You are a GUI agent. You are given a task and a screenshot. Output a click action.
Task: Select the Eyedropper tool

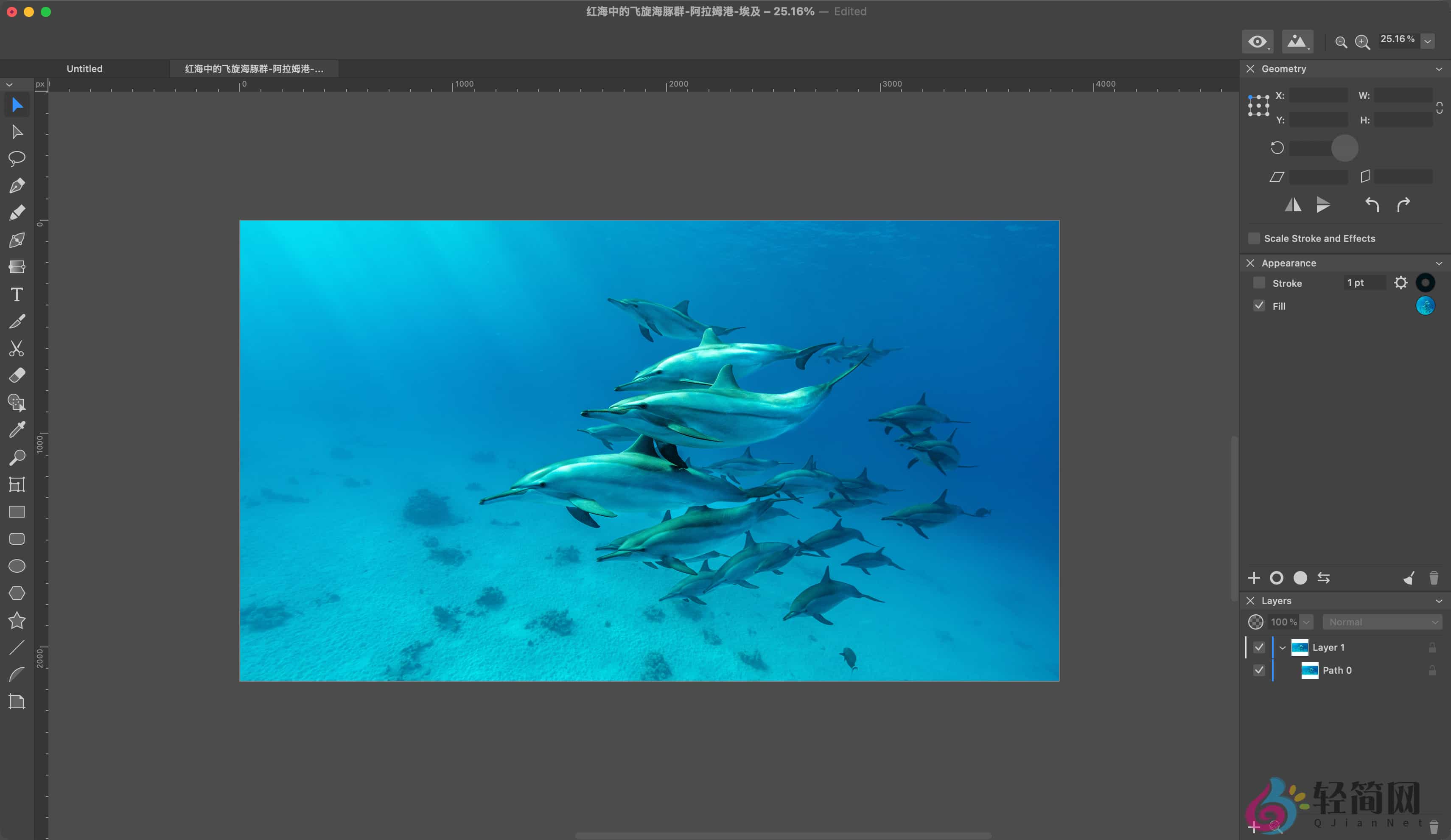tap(17, 429)
